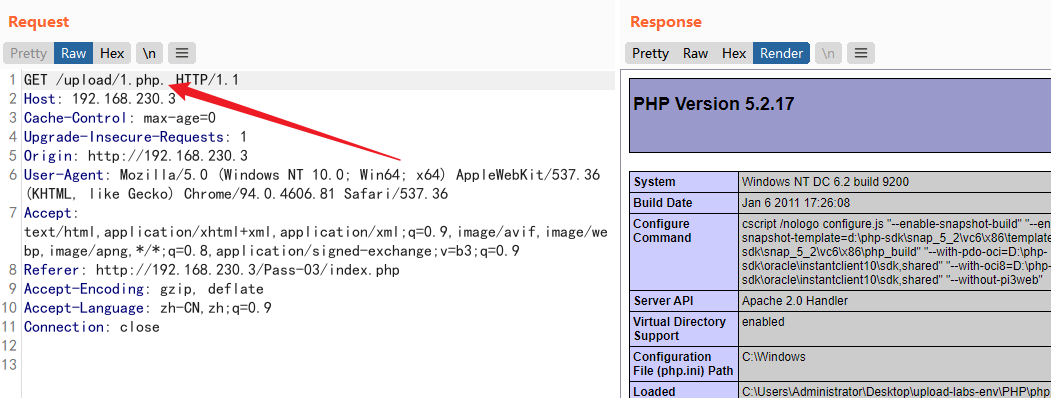Screen dimensions: 1051x398
Task: Switch Response view to Pretty tab
Action: 650,53
